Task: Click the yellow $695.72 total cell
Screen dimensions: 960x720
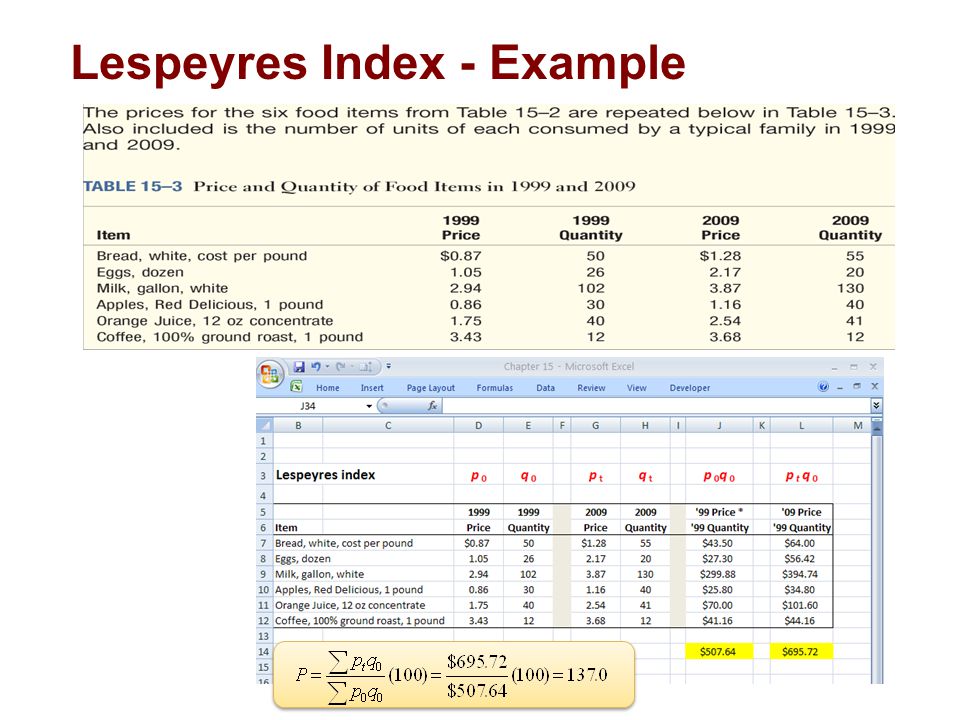Action: tap(801, 651)
